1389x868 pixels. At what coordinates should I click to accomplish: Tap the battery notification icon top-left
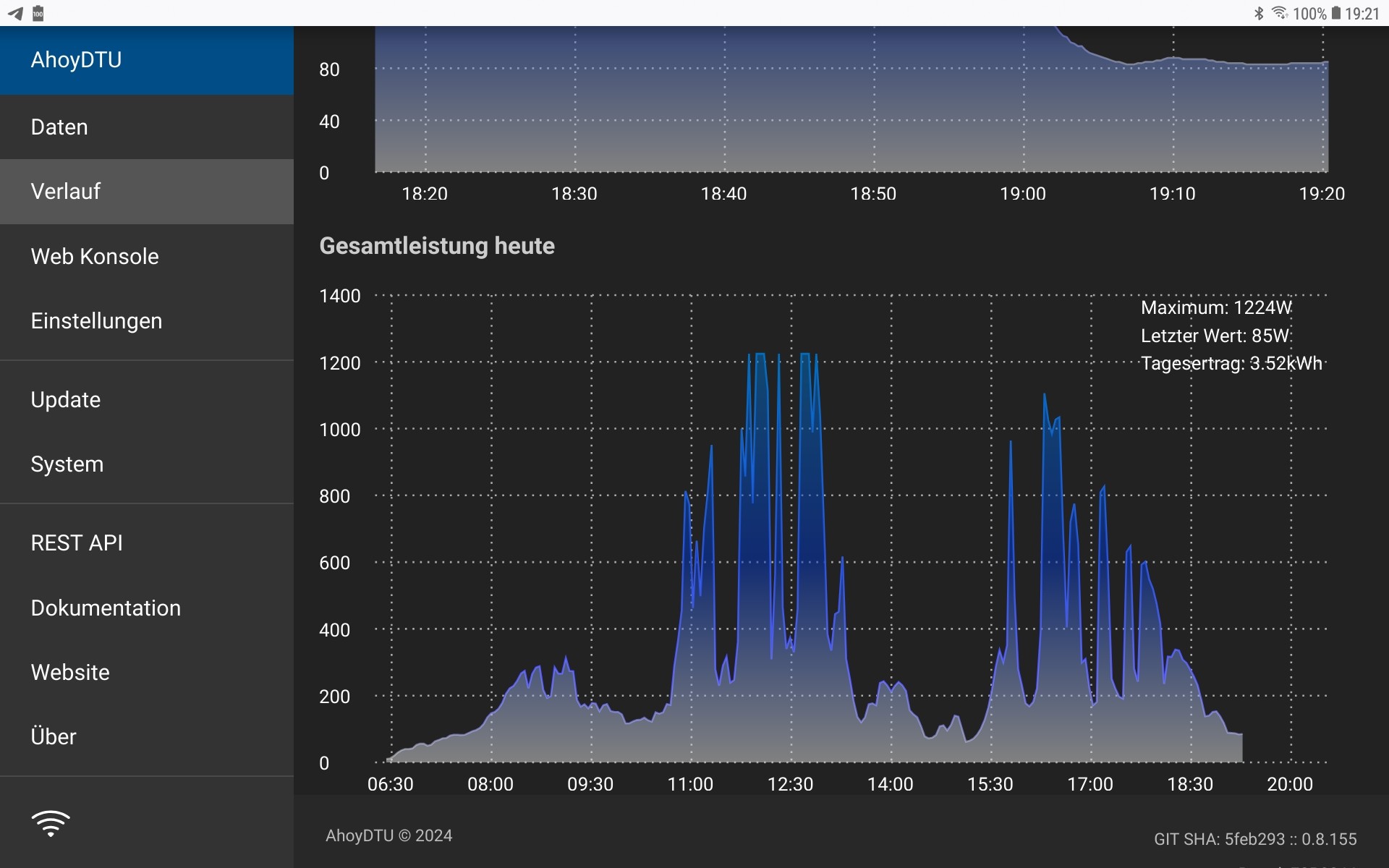click(38, 13)
